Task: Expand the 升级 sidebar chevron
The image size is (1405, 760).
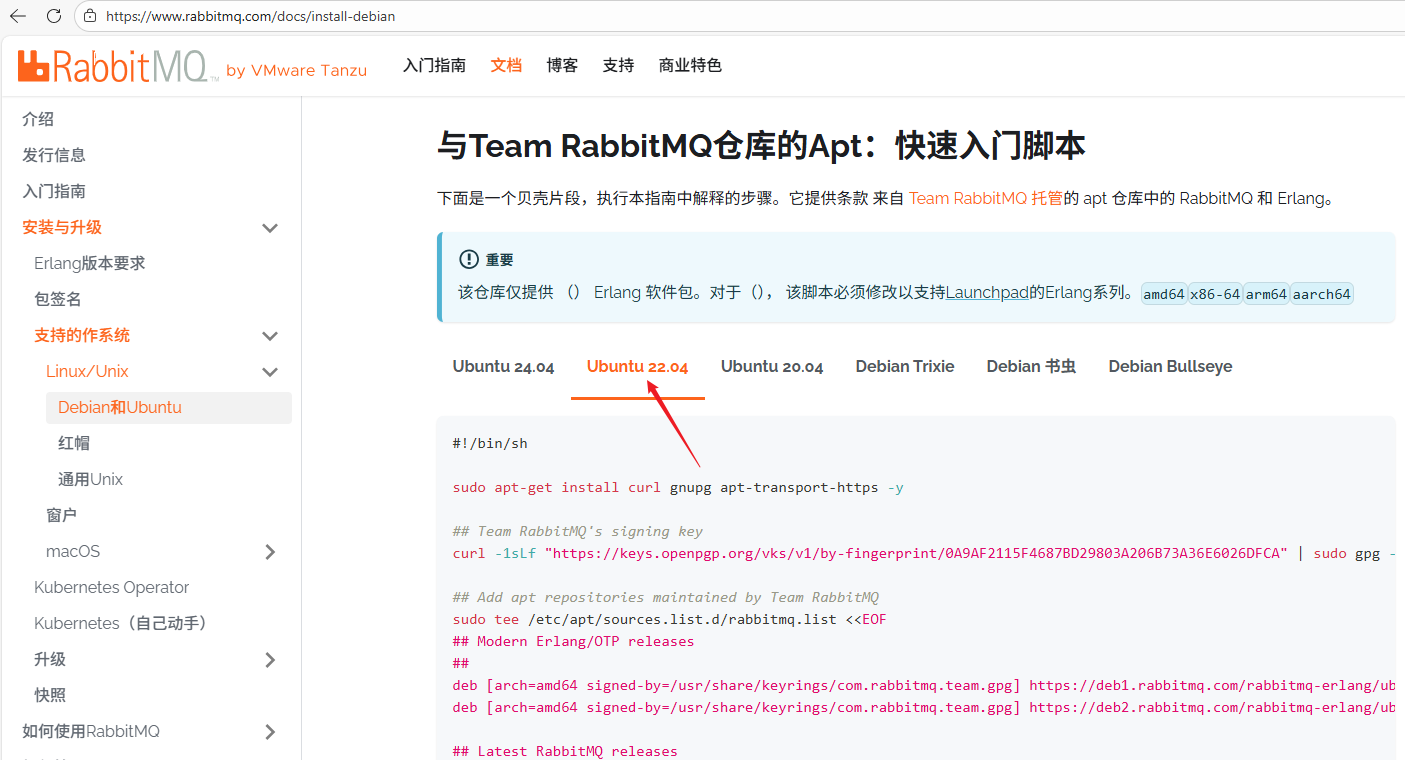Action: 270,660
